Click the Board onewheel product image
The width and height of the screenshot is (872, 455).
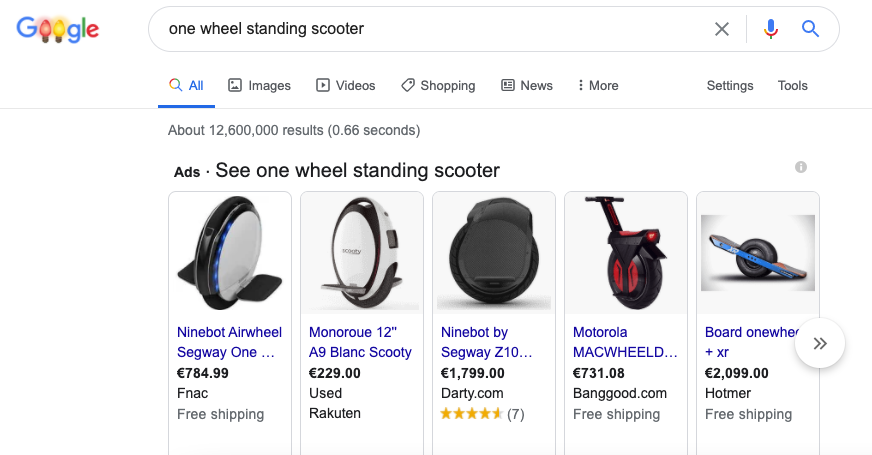coord(758,254)
